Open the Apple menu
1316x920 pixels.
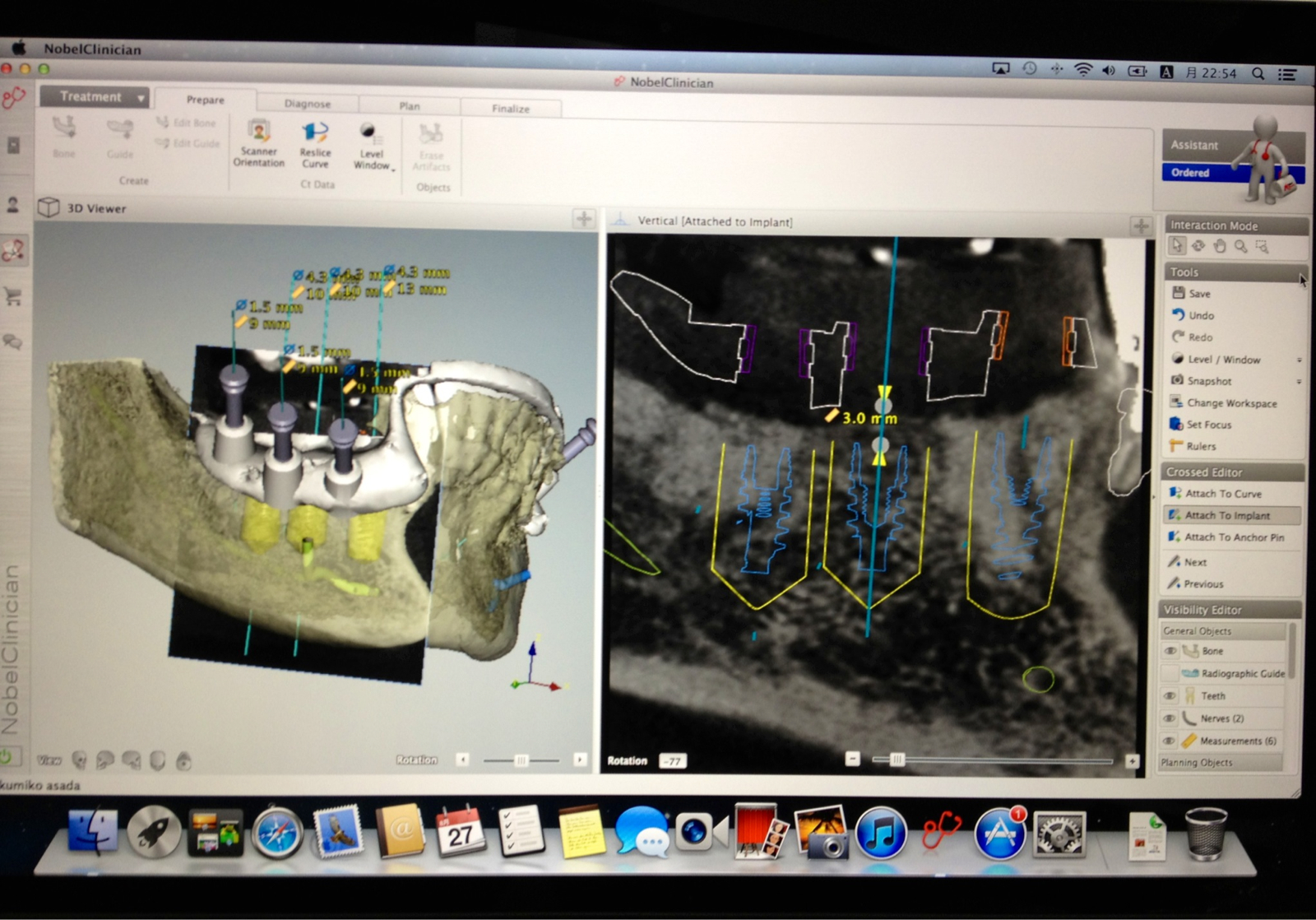pyautogui.click(x=18, y=48)
